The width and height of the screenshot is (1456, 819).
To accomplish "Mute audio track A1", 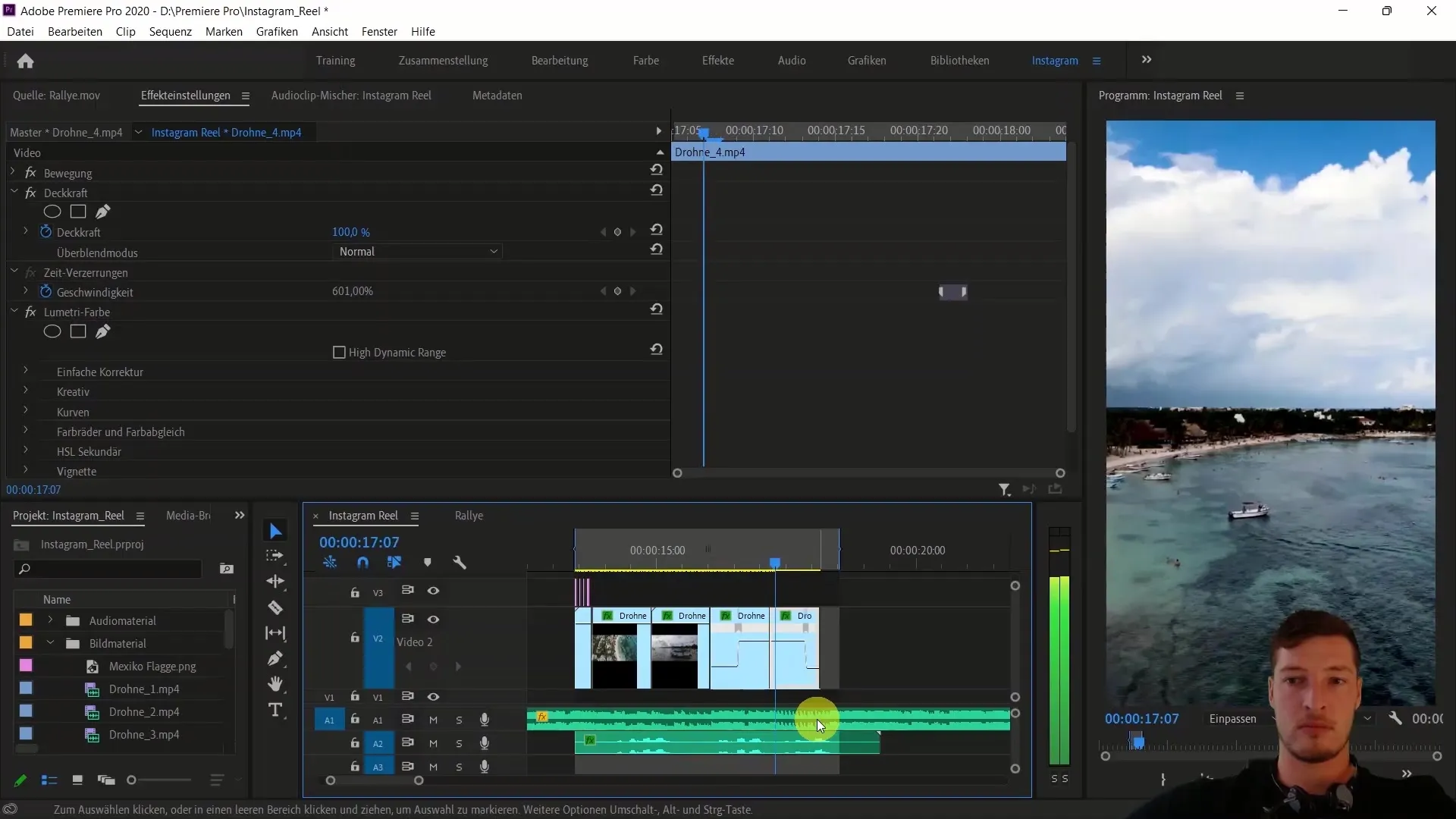I will pyautogui.click(x=433, y=720).
